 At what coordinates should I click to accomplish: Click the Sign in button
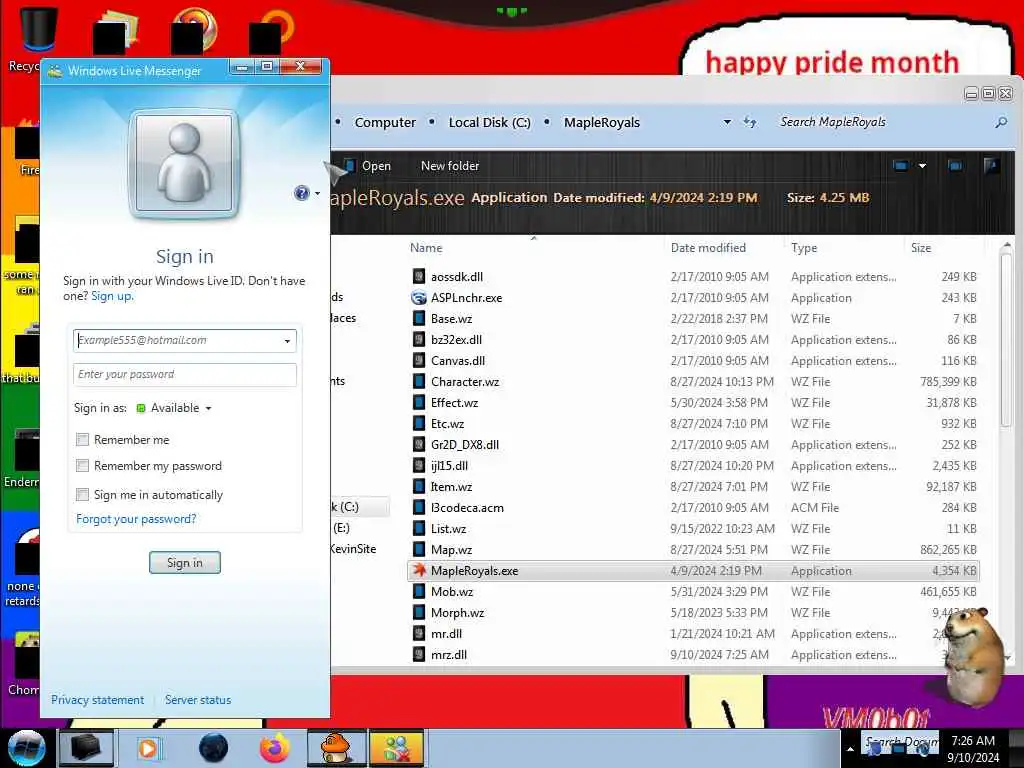pyautogui.click(x=185, y=562)
